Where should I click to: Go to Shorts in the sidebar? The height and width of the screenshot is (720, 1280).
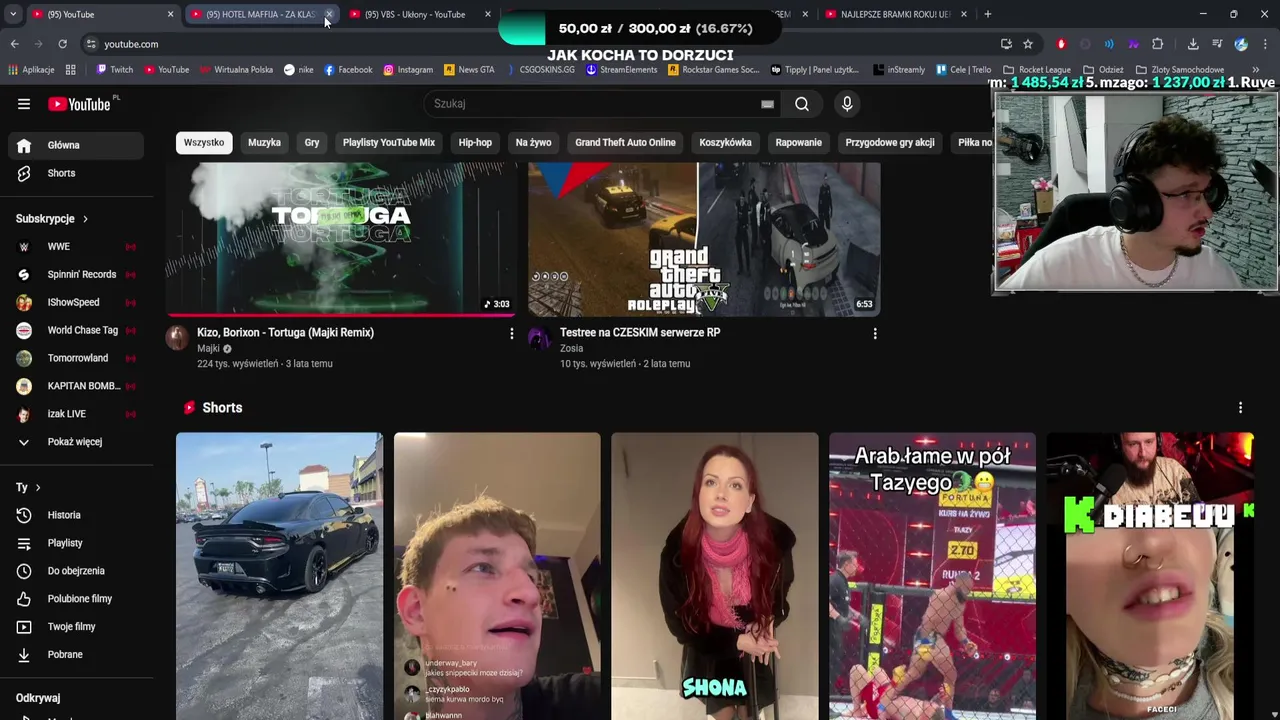click(76, 173)
